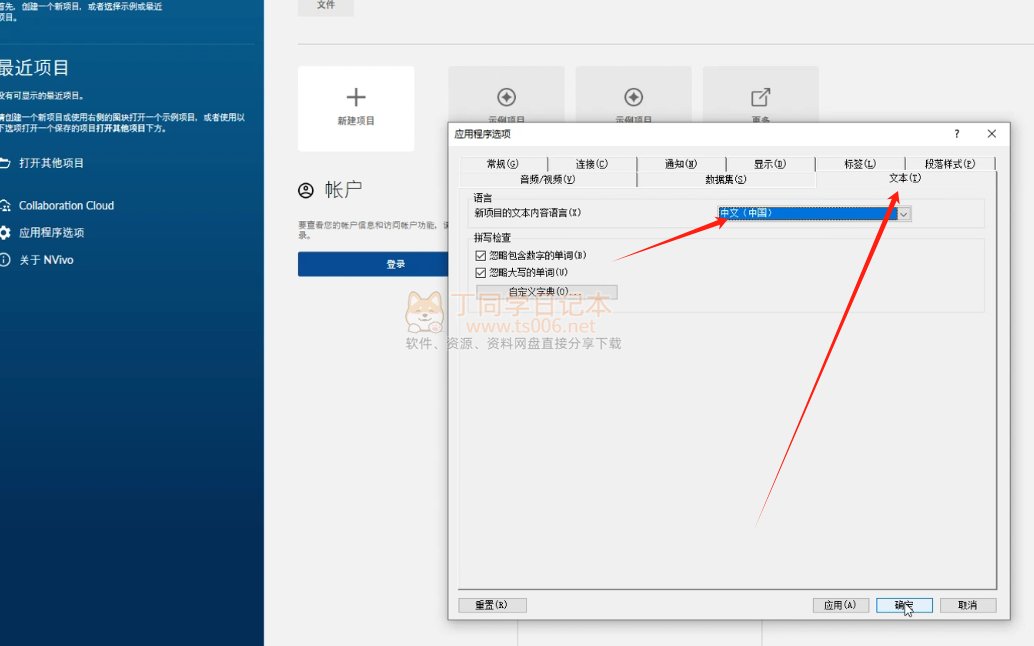Click the question mark help icon in dialog
This screenshot has height=646, width=1034.
957,134
